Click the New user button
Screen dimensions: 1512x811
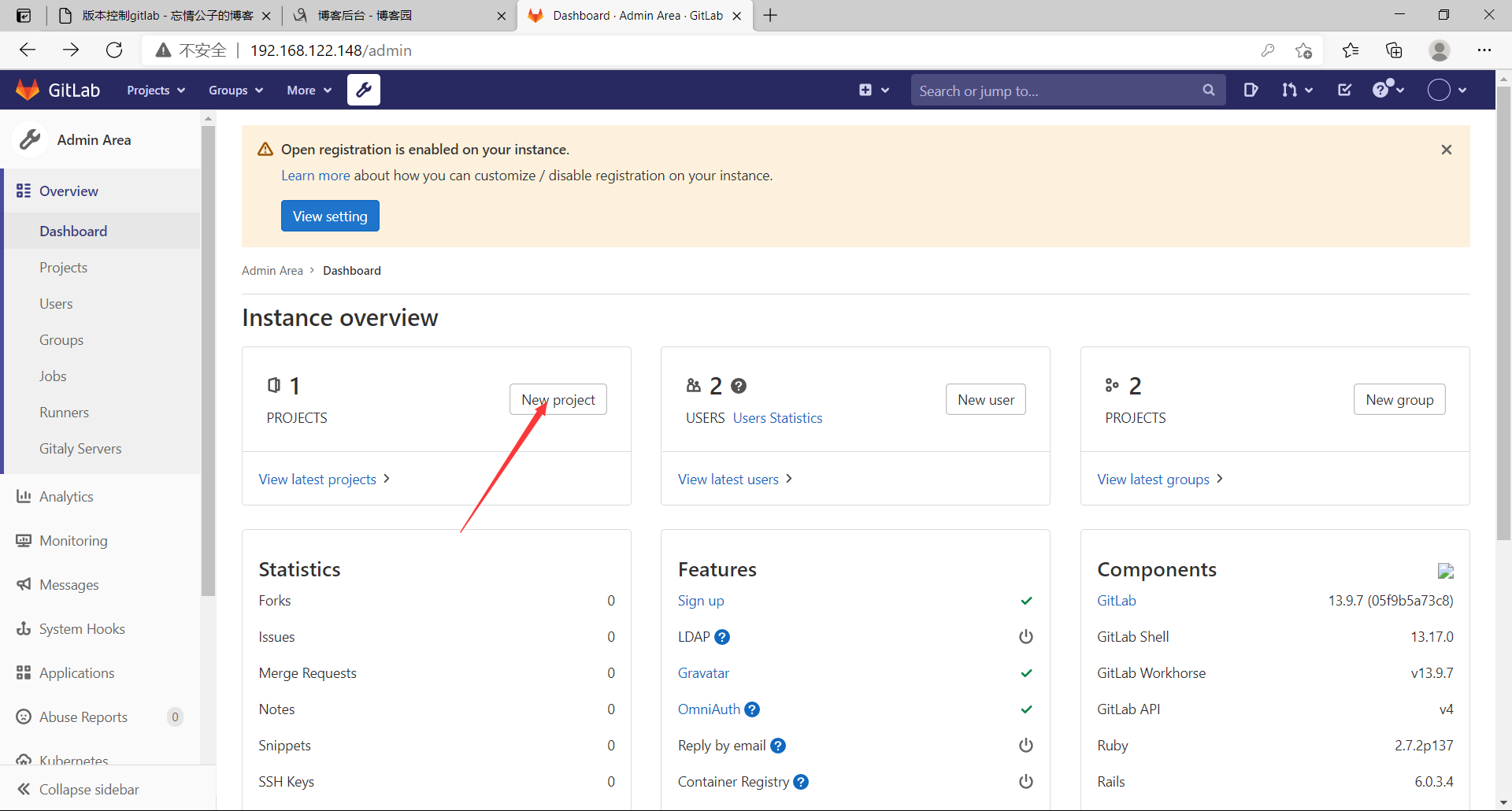[x=986, y=399]
